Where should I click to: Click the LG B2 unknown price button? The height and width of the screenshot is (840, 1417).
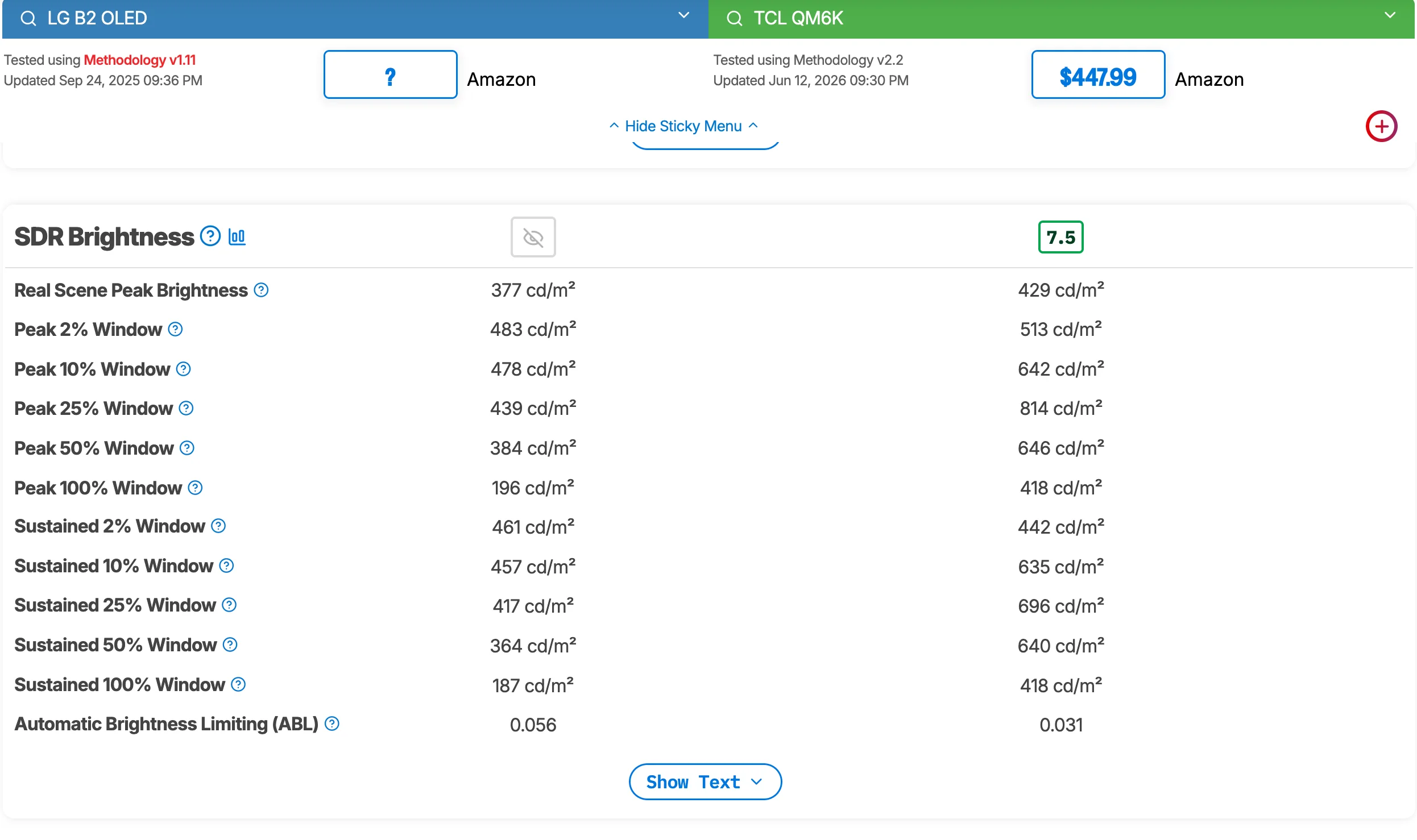pyautogui.click(x=390, y=74)
